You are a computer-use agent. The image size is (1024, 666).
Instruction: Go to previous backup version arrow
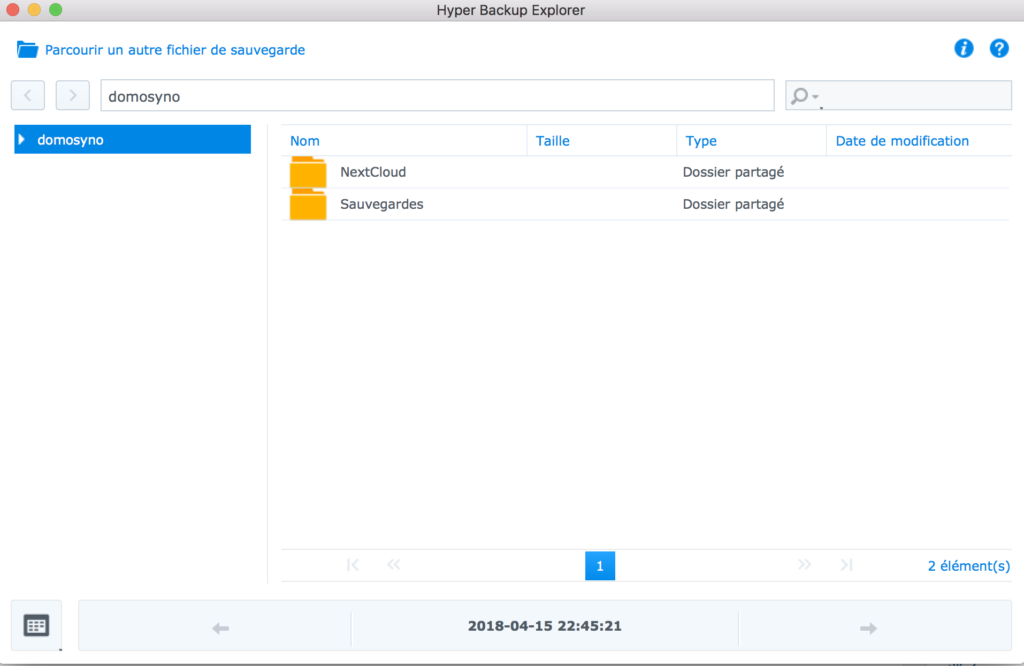pos(221,627)
